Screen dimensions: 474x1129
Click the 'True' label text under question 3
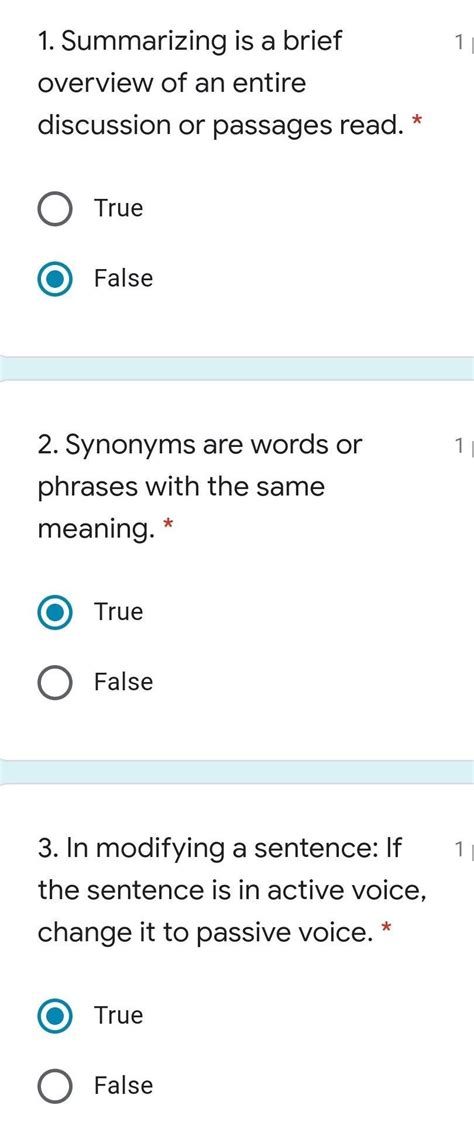click(x=119, y=1015)
